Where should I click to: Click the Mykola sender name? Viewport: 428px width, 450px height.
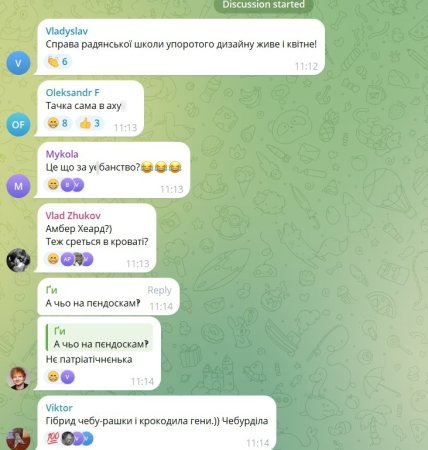(62, 154)
